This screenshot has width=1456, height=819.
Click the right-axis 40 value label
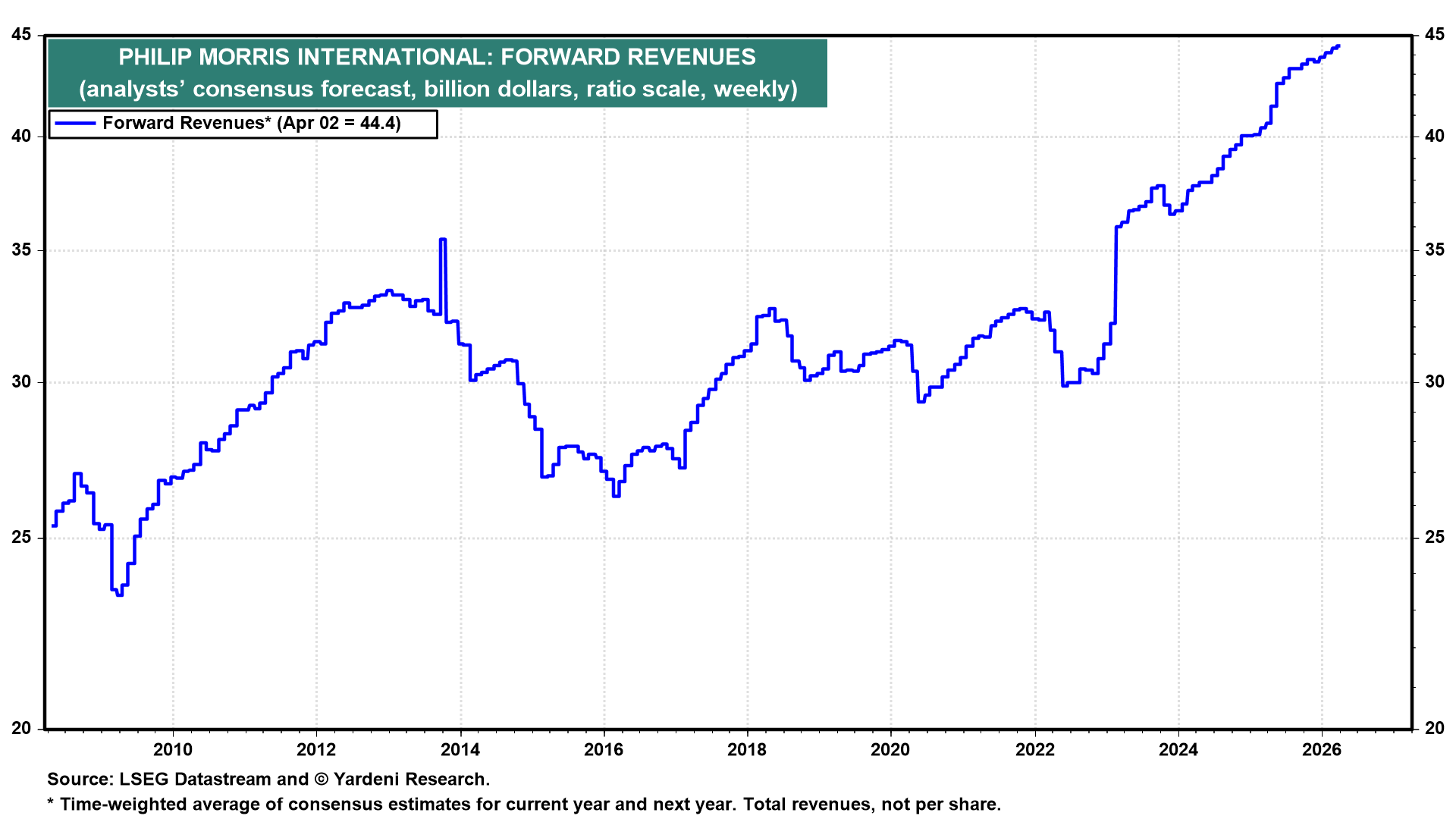pos(1434,136)
